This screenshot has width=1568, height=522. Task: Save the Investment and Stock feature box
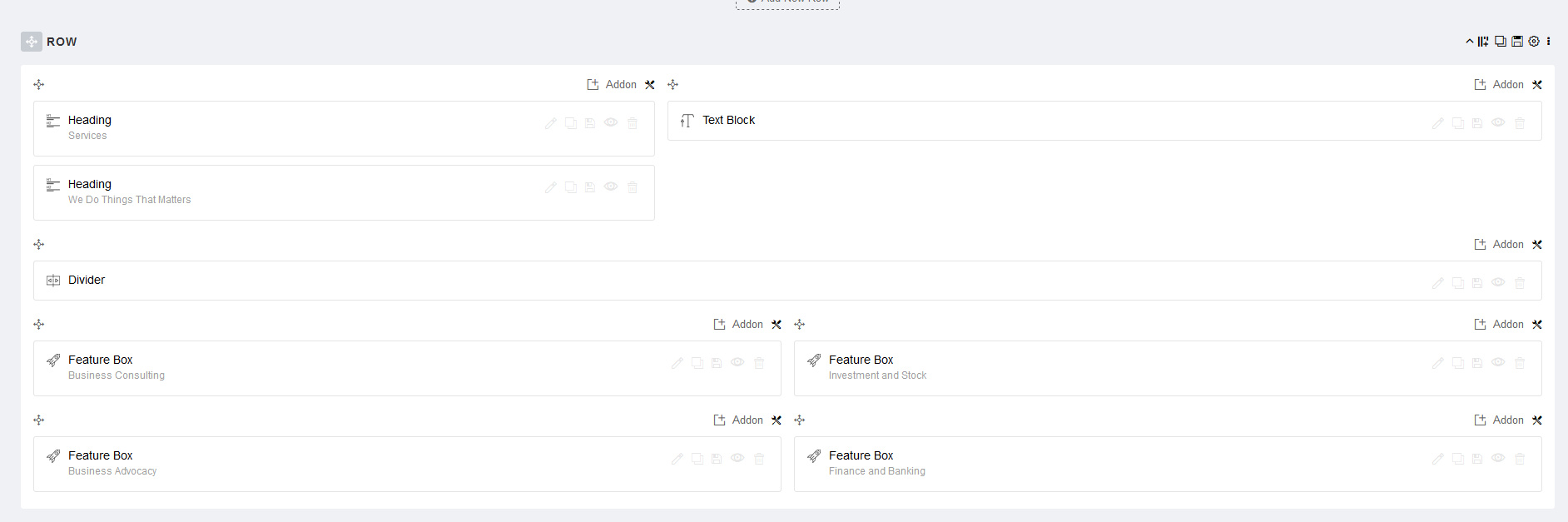coord(1477,363)
